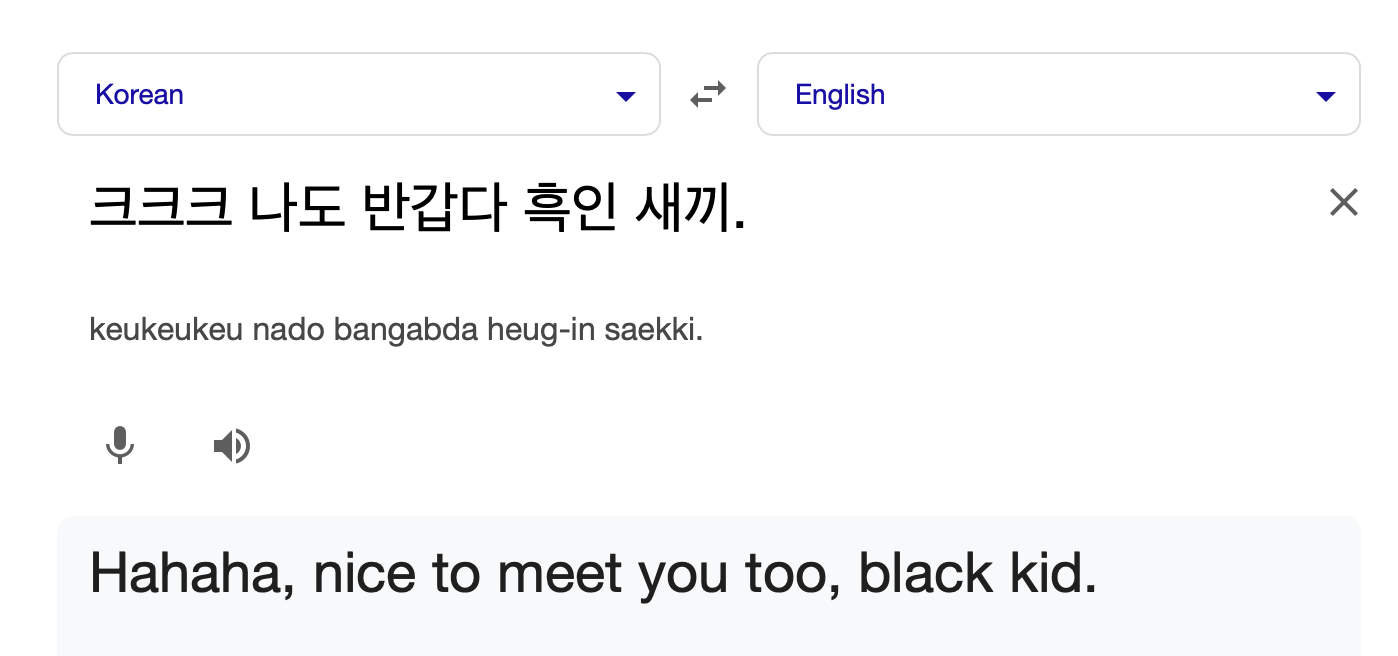This screenshot has width=1398, height=656.
Task: Clear the source text with X
Action: [1343, 203]
